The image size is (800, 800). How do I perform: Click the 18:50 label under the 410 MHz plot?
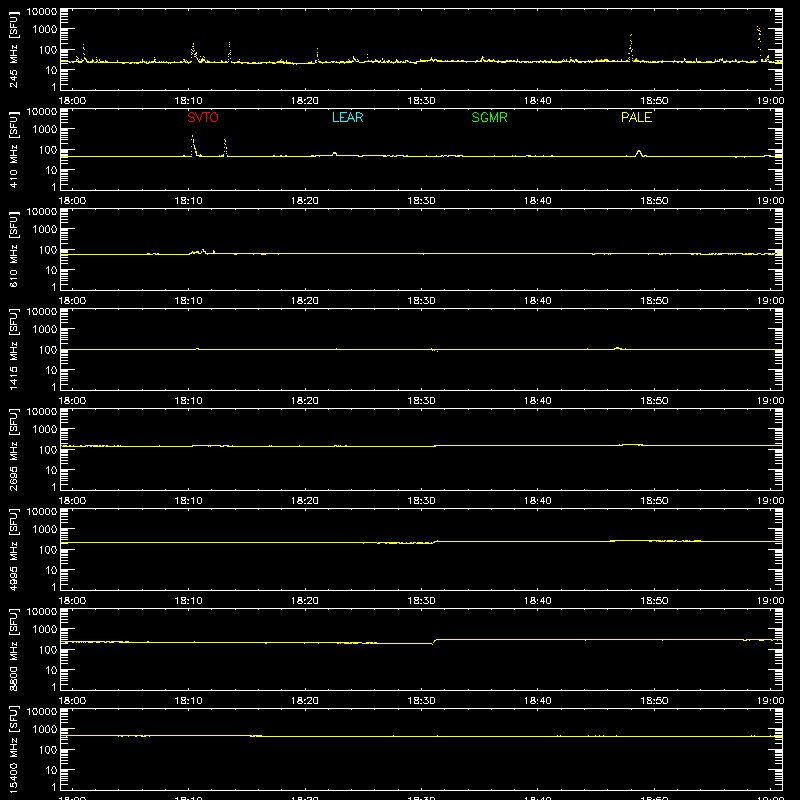point(654,201)
